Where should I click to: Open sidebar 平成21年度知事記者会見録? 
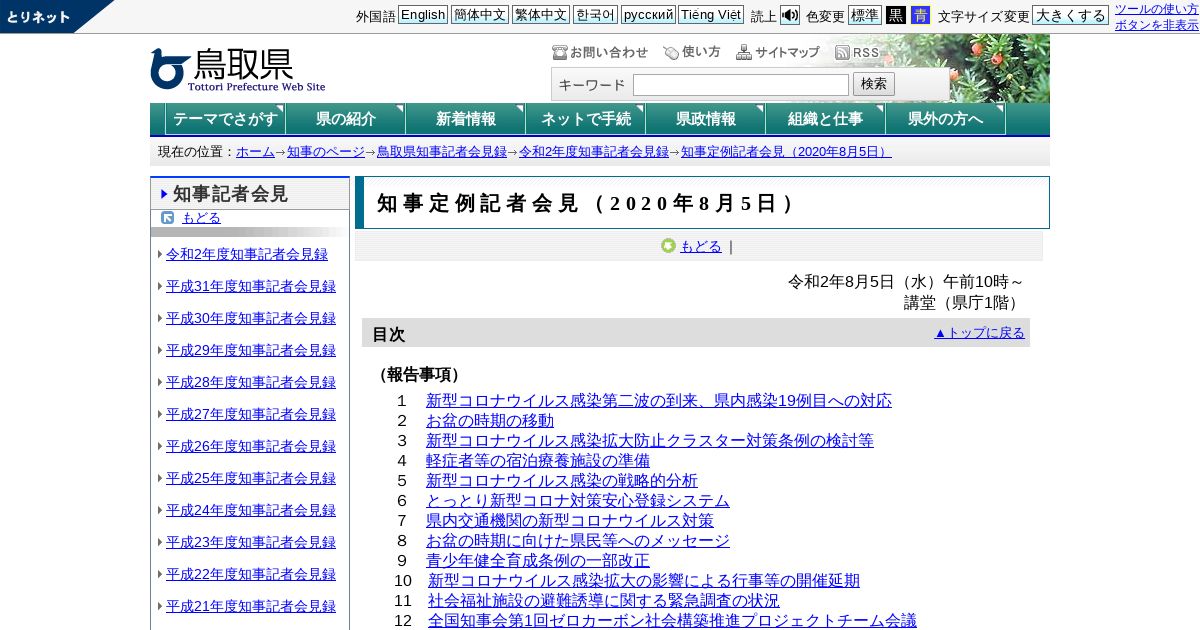(x=250, y=606)
